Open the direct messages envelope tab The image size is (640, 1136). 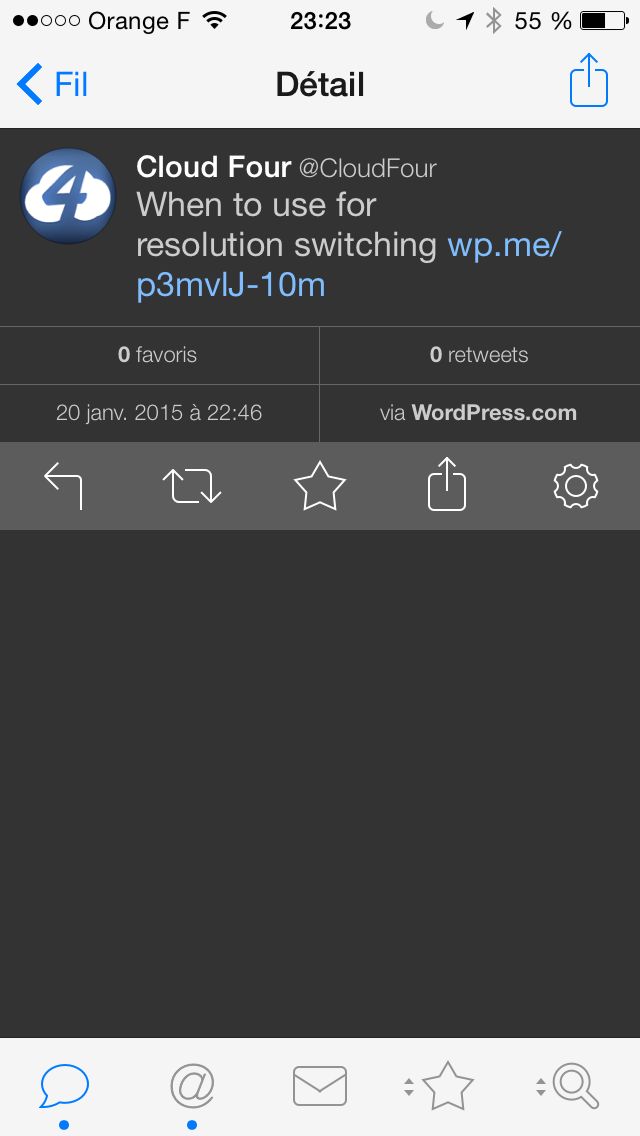point(320,1087)
